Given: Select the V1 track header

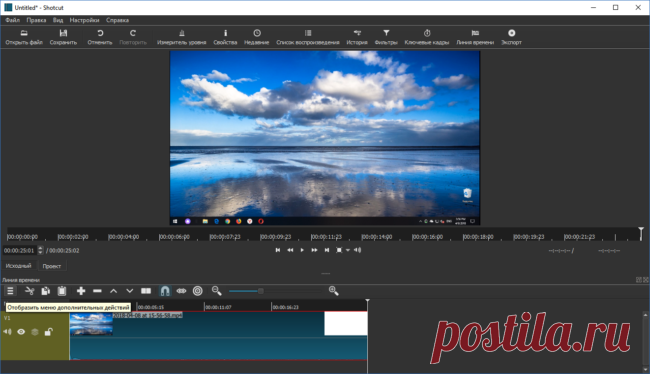Looking at the screenshot, I should coord(35,336).
